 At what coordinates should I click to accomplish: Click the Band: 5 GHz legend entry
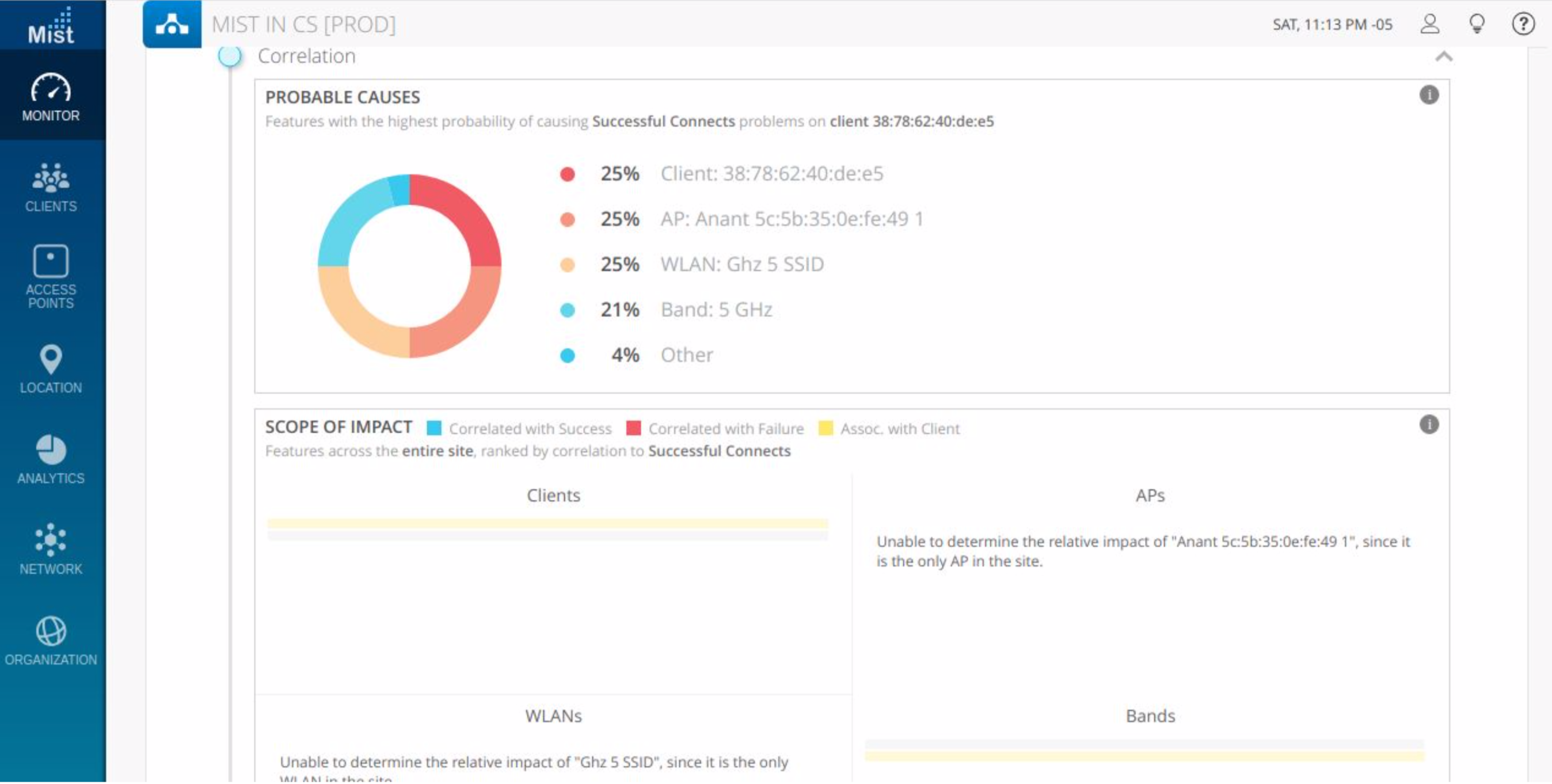coord(716,310)
